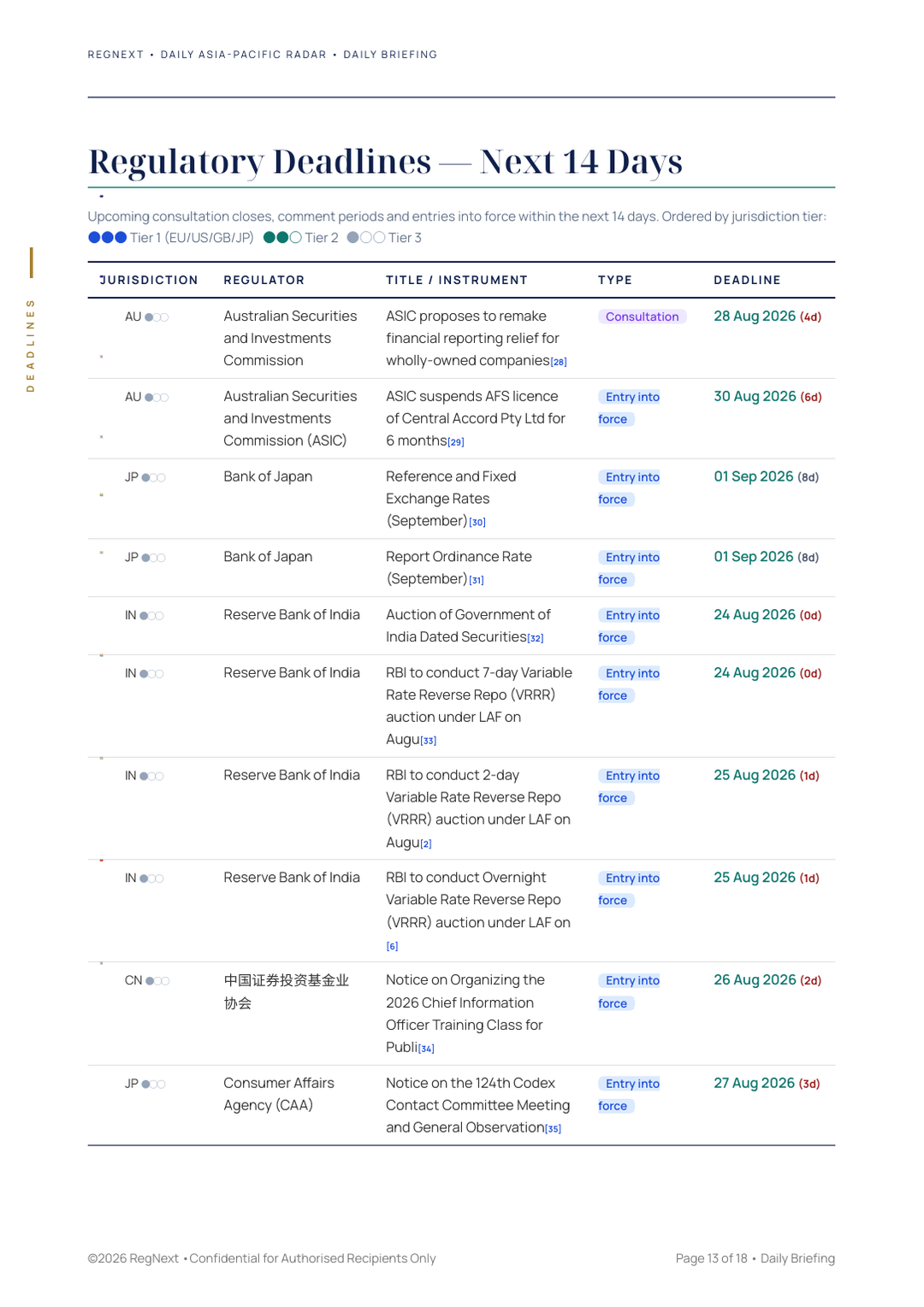Screen dimensions: 924x1307
Task: Click deadline 26 Aug 2026 (2d)
Action: click(767, 980)
